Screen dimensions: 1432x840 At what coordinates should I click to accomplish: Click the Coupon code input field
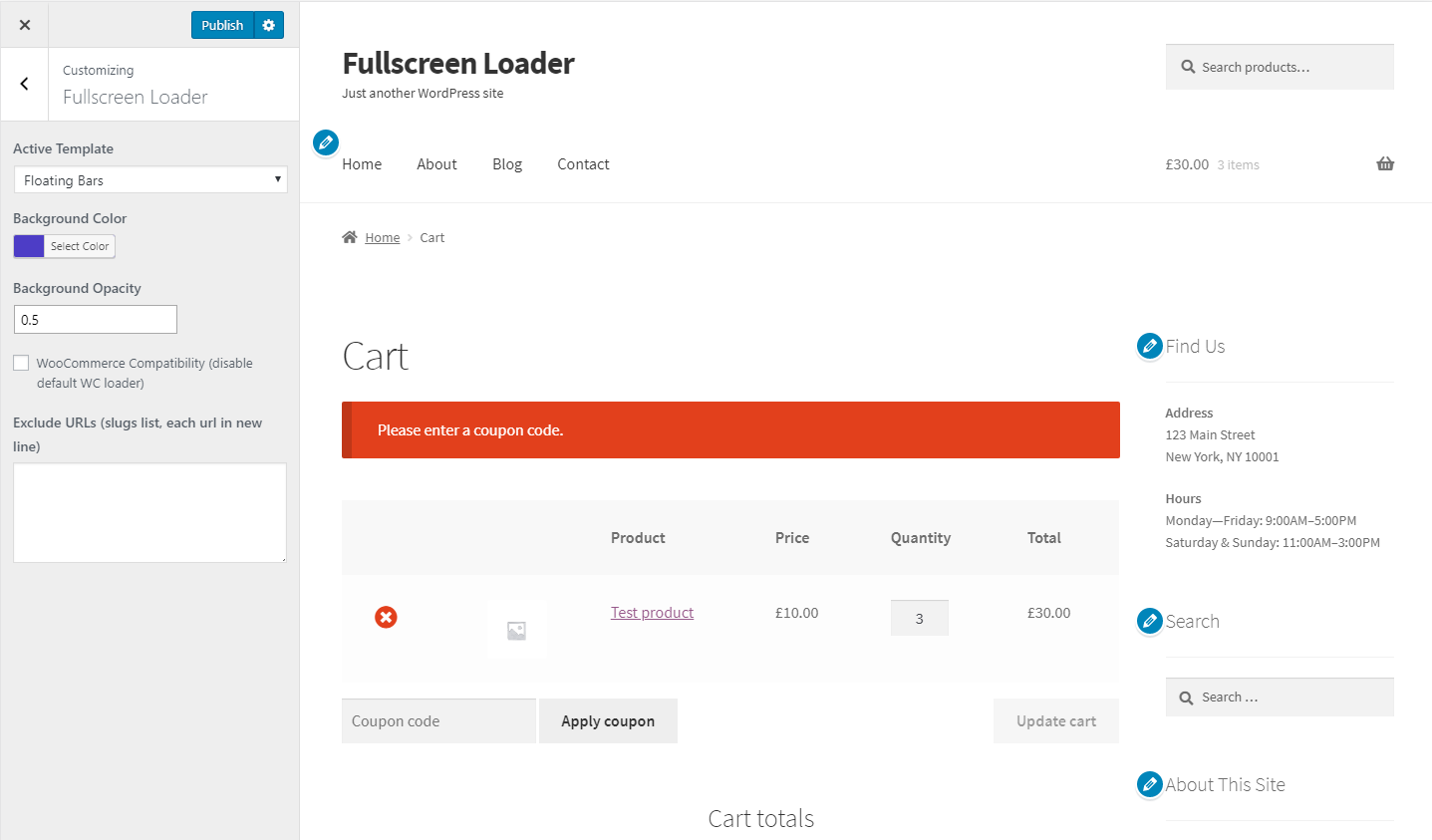tap(438, 720)
